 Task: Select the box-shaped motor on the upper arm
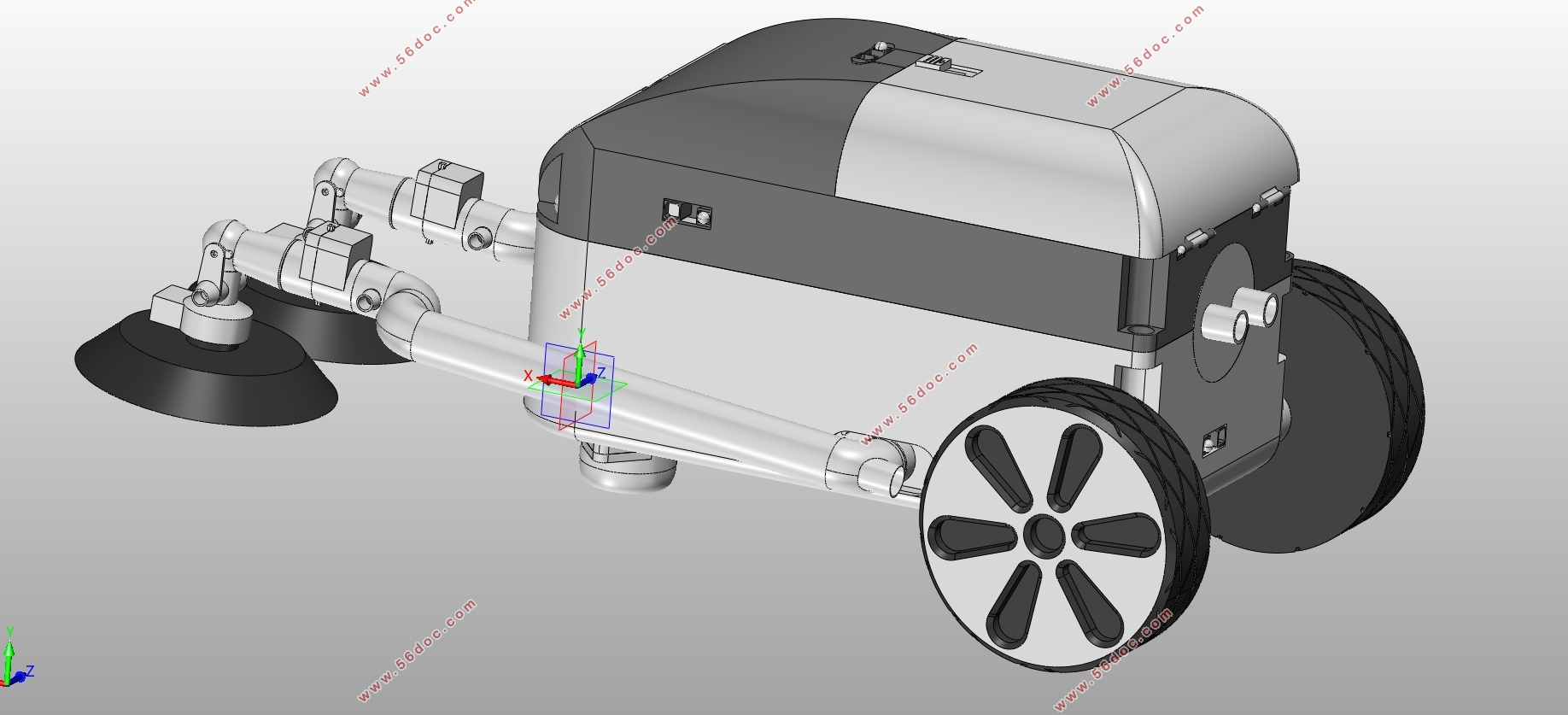[x=446, y=193]
